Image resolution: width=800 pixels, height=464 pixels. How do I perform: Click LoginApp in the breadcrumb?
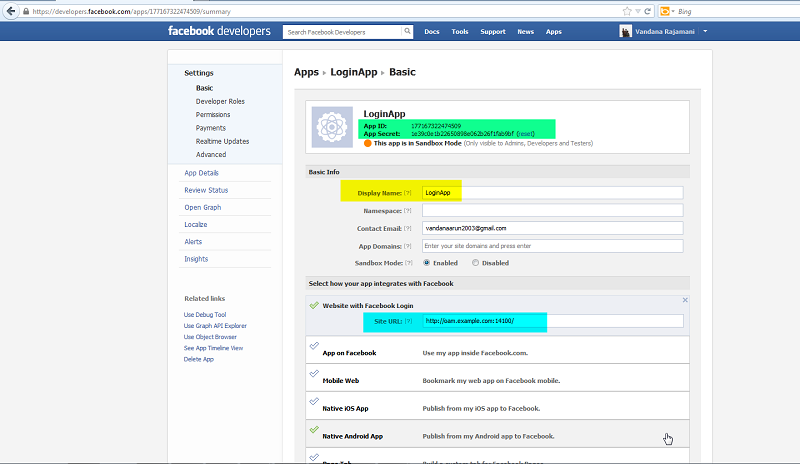pos(354,72)
